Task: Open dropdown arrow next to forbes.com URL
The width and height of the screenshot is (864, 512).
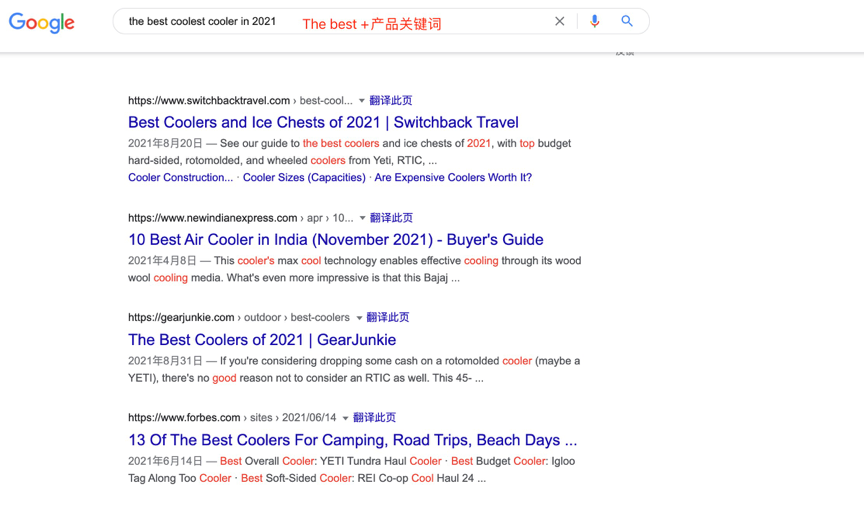Action: pos(345,418)
